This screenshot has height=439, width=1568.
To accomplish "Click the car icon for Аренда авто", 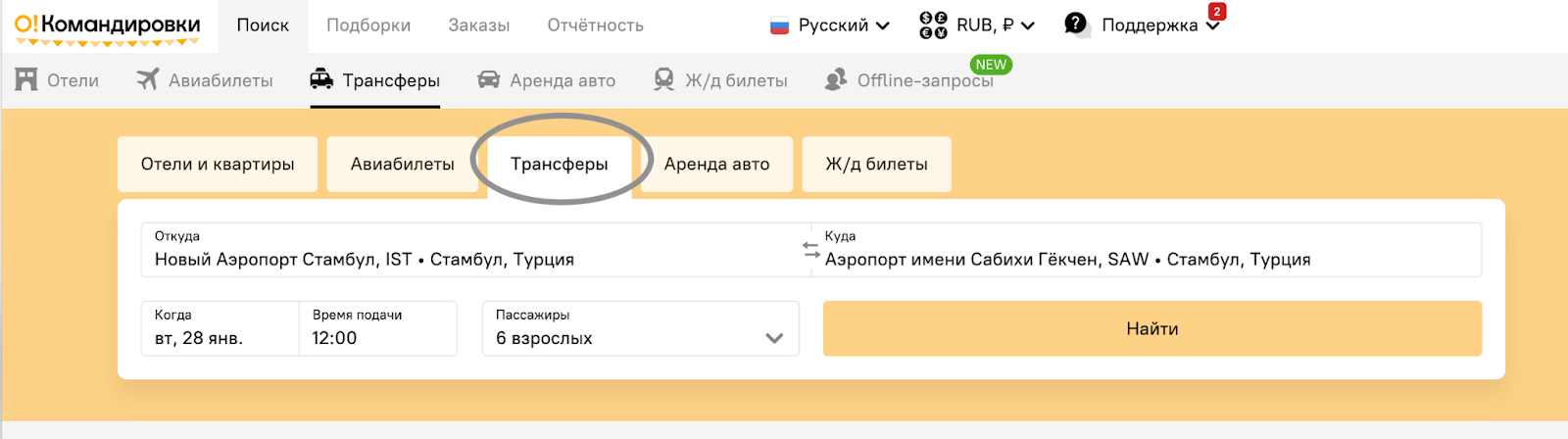I will 488,79.
